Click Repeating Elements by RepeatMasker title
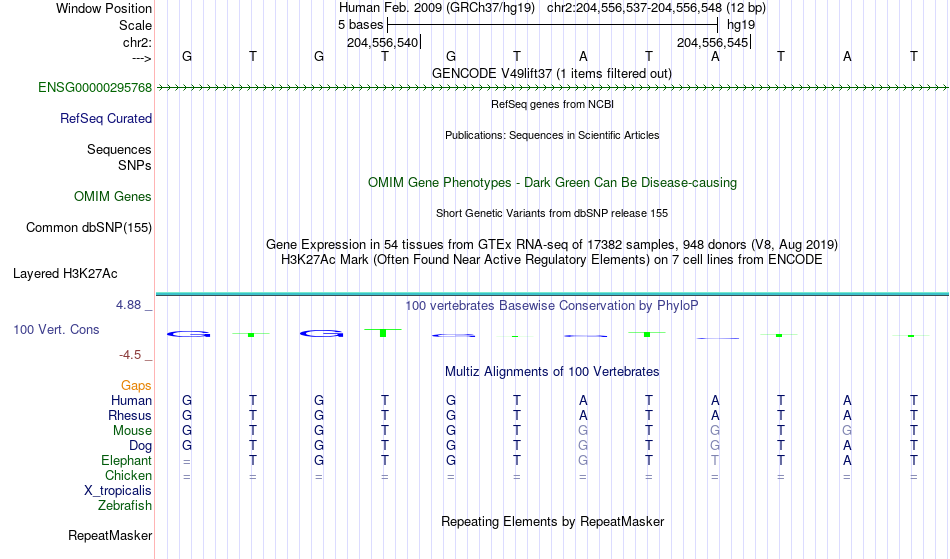This screenshot has height=559, width=950. coord(553,522)
